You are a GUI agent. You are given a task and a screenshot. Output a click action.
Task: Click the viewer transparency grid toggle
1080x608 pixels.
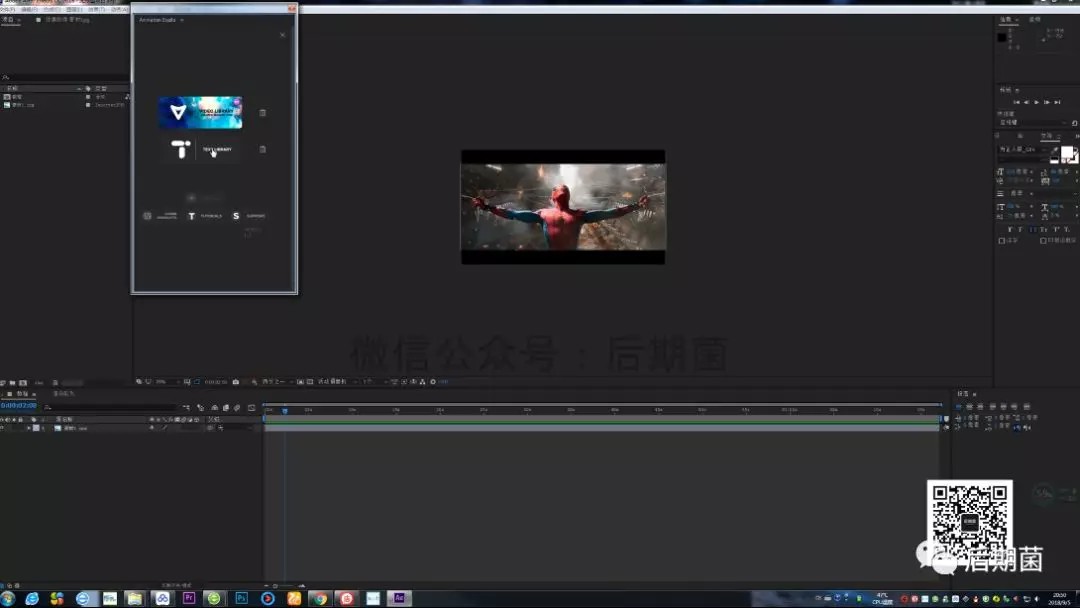pos(310,381)
